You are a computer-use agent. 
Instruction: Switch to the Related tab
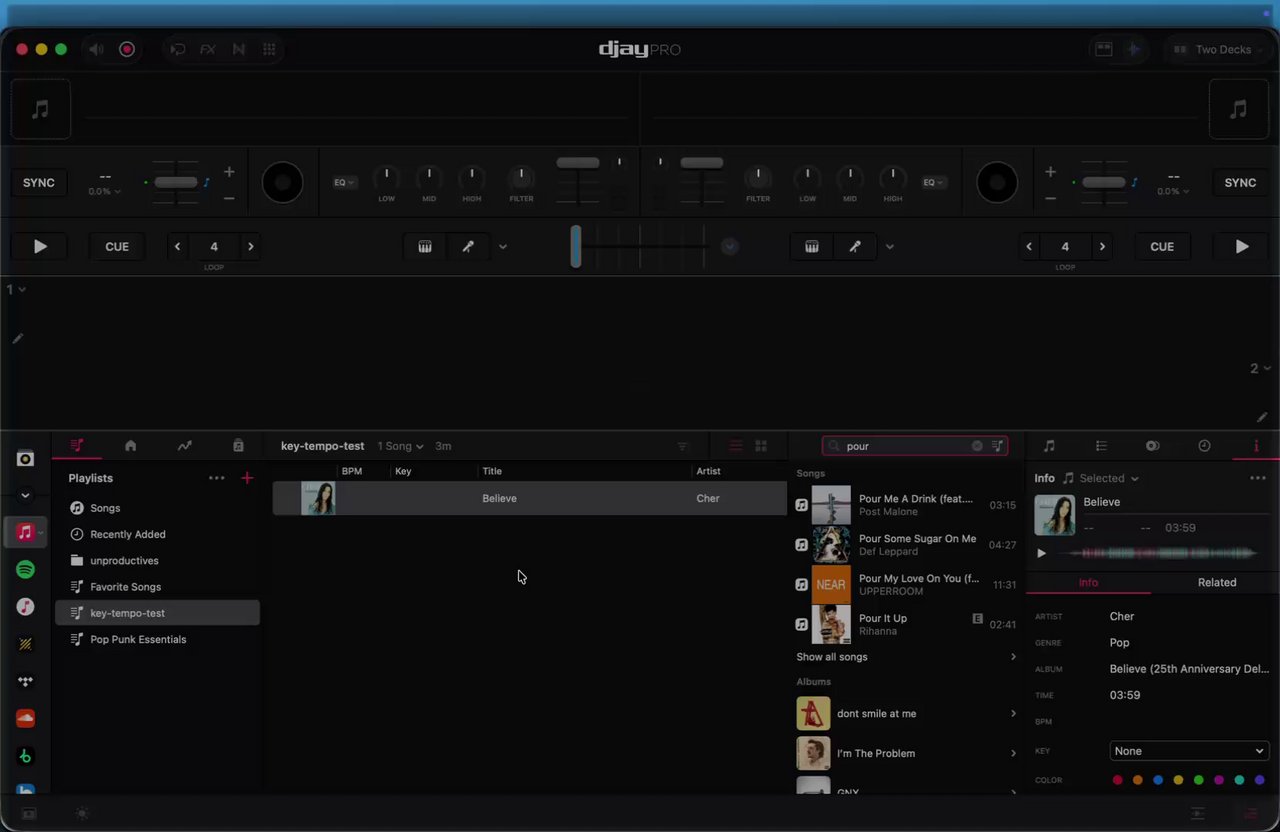click(x=1217, y=582)
